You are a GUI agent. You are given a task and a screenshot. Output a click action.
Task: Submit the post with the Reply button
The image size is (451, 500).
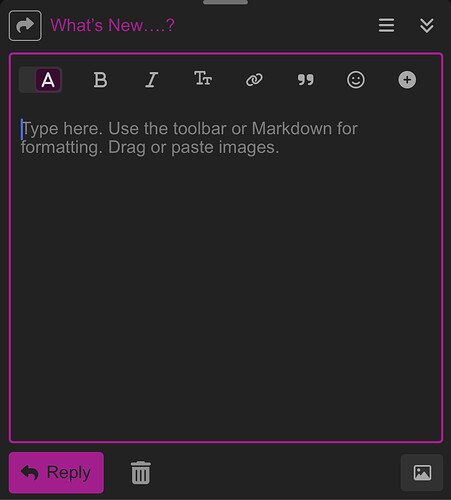tap(56, 473)
